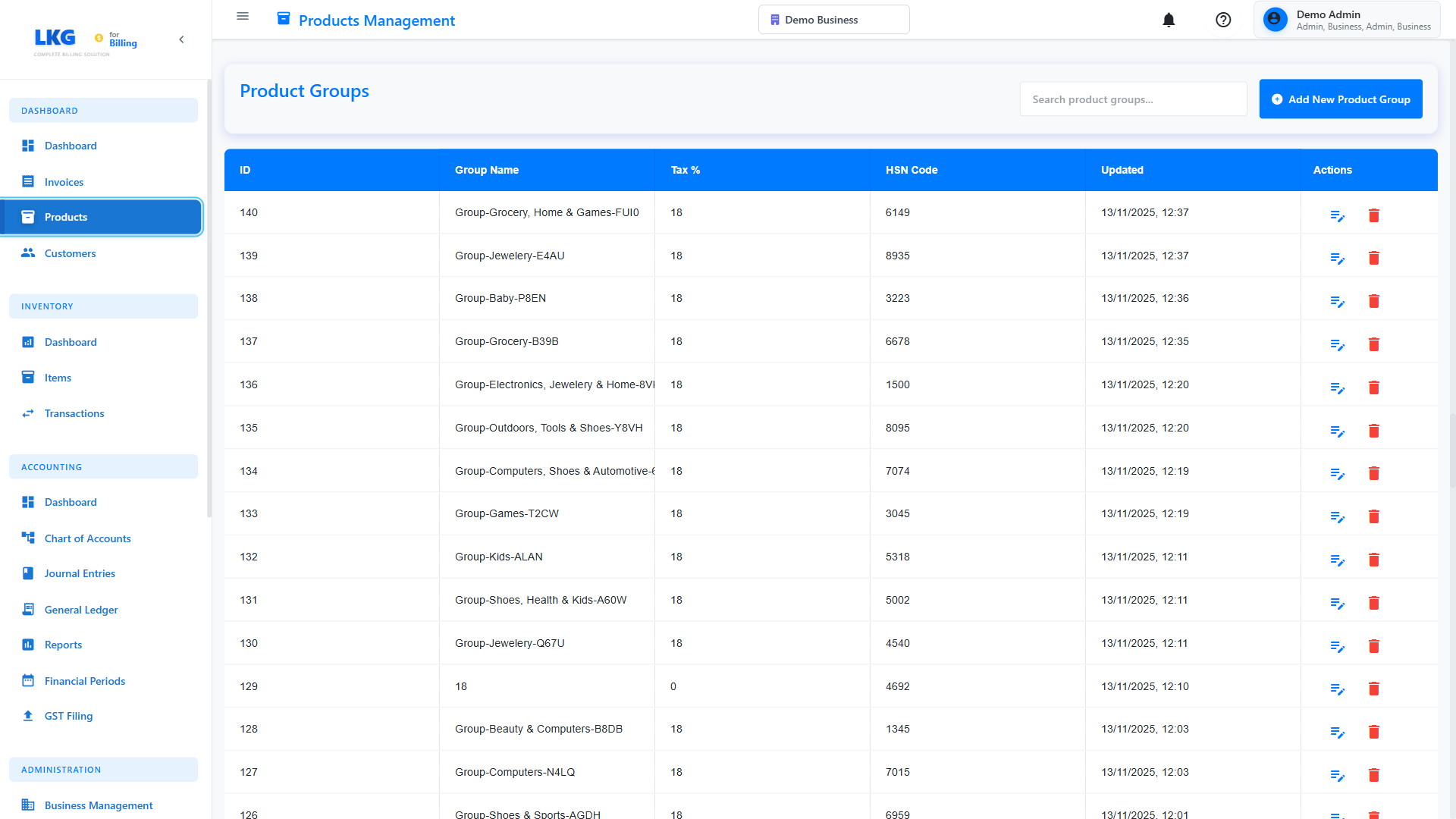
Task: Open edit icon for Group-Baby-P8EN
Action: pos(1337,301)
